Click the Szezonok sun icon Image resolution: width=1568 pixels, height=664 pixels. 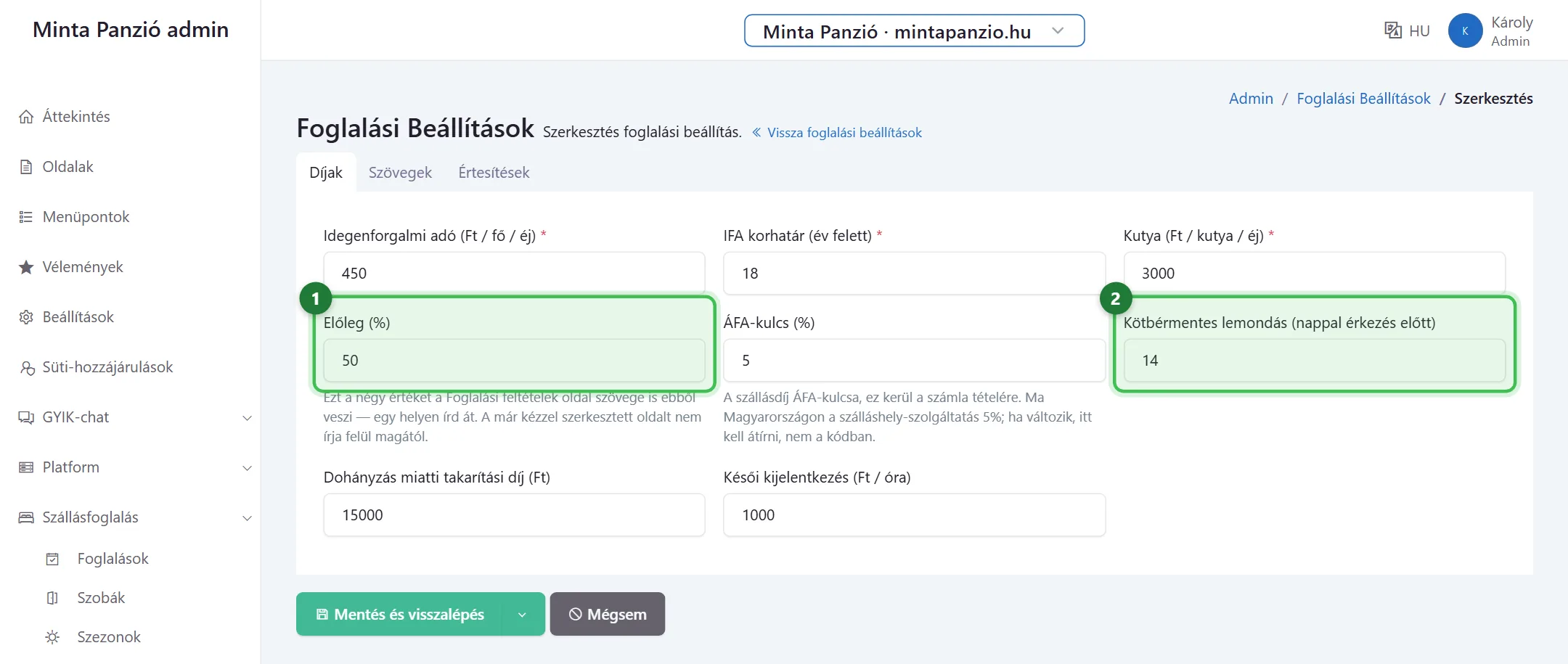tap(52, 637)
